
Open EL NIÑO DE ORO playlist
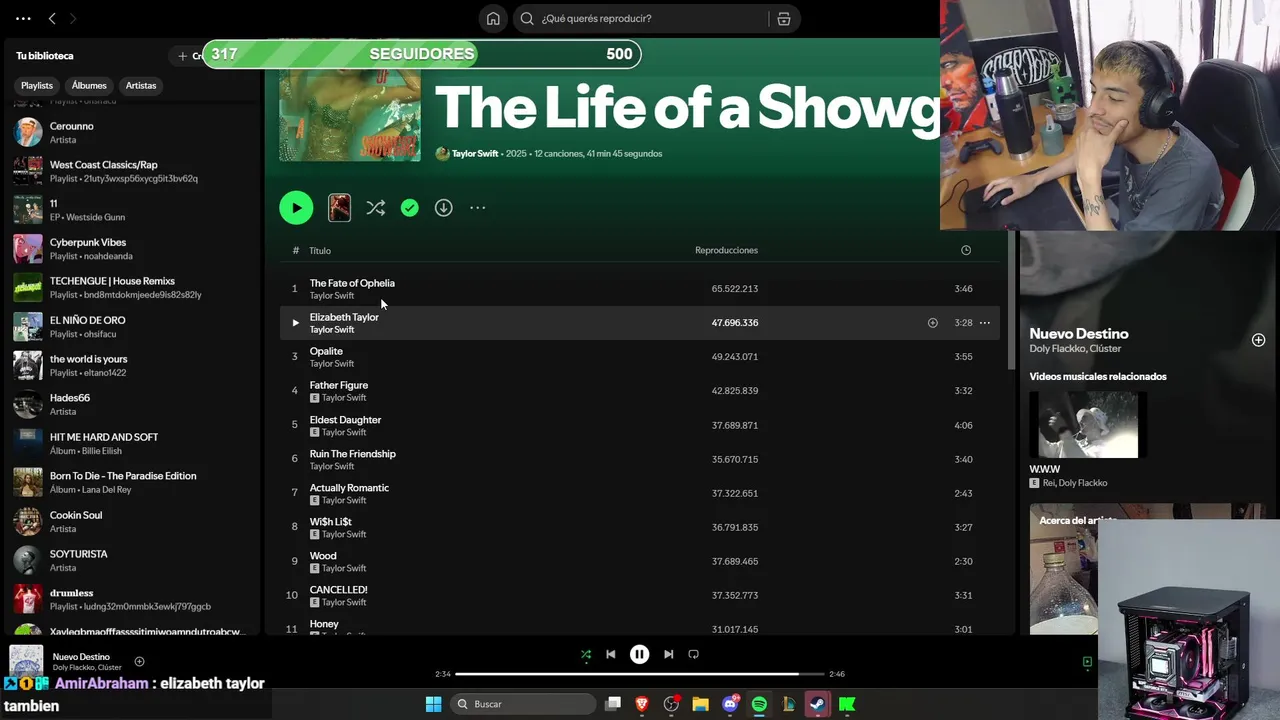134,327
